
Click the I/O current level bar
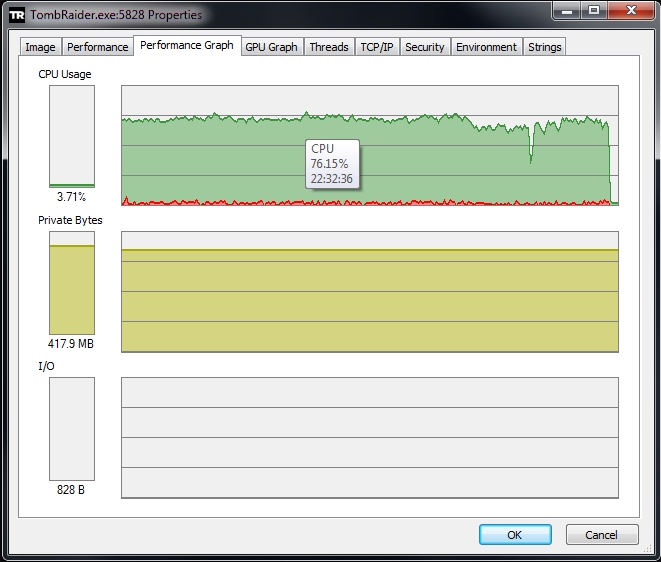pos(72,429)
